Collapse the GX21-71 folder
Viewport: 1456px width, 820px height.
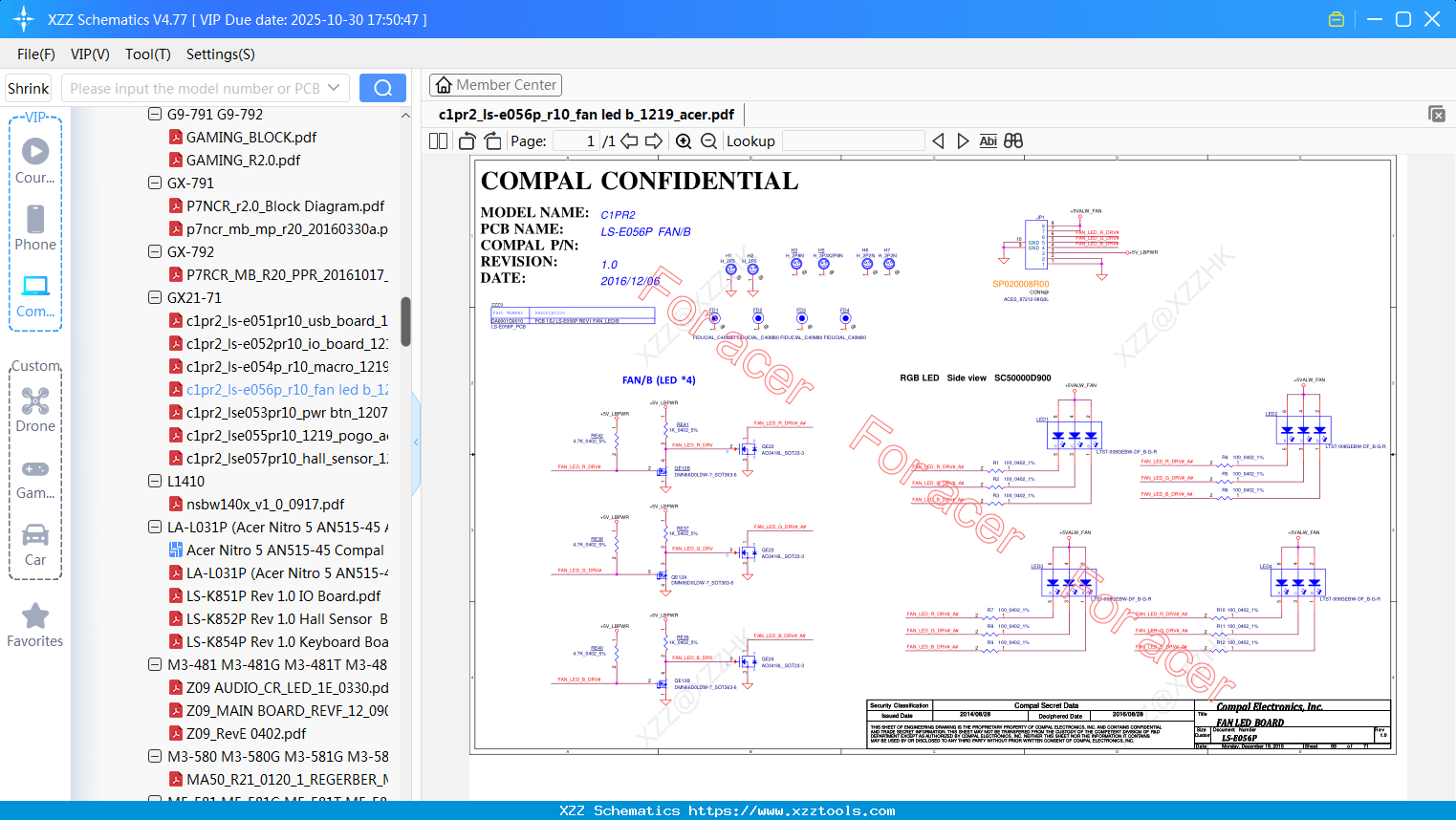pos(155,297)
